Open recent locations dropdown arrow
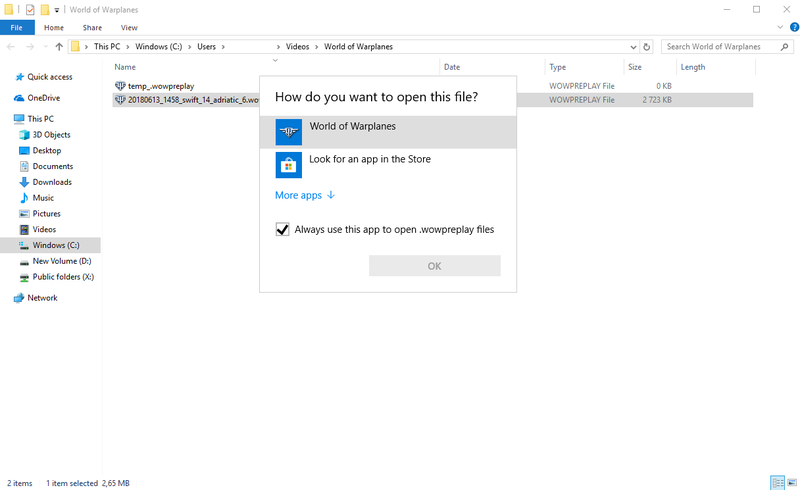The image size is (800, 490). (x=45, y=47)
